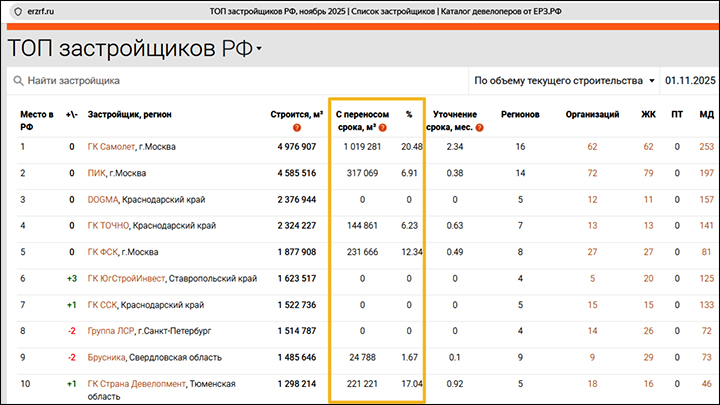This screenshot has width=720, height=405.
Task: Open the ПИК developer link
Action: (97, 173)
